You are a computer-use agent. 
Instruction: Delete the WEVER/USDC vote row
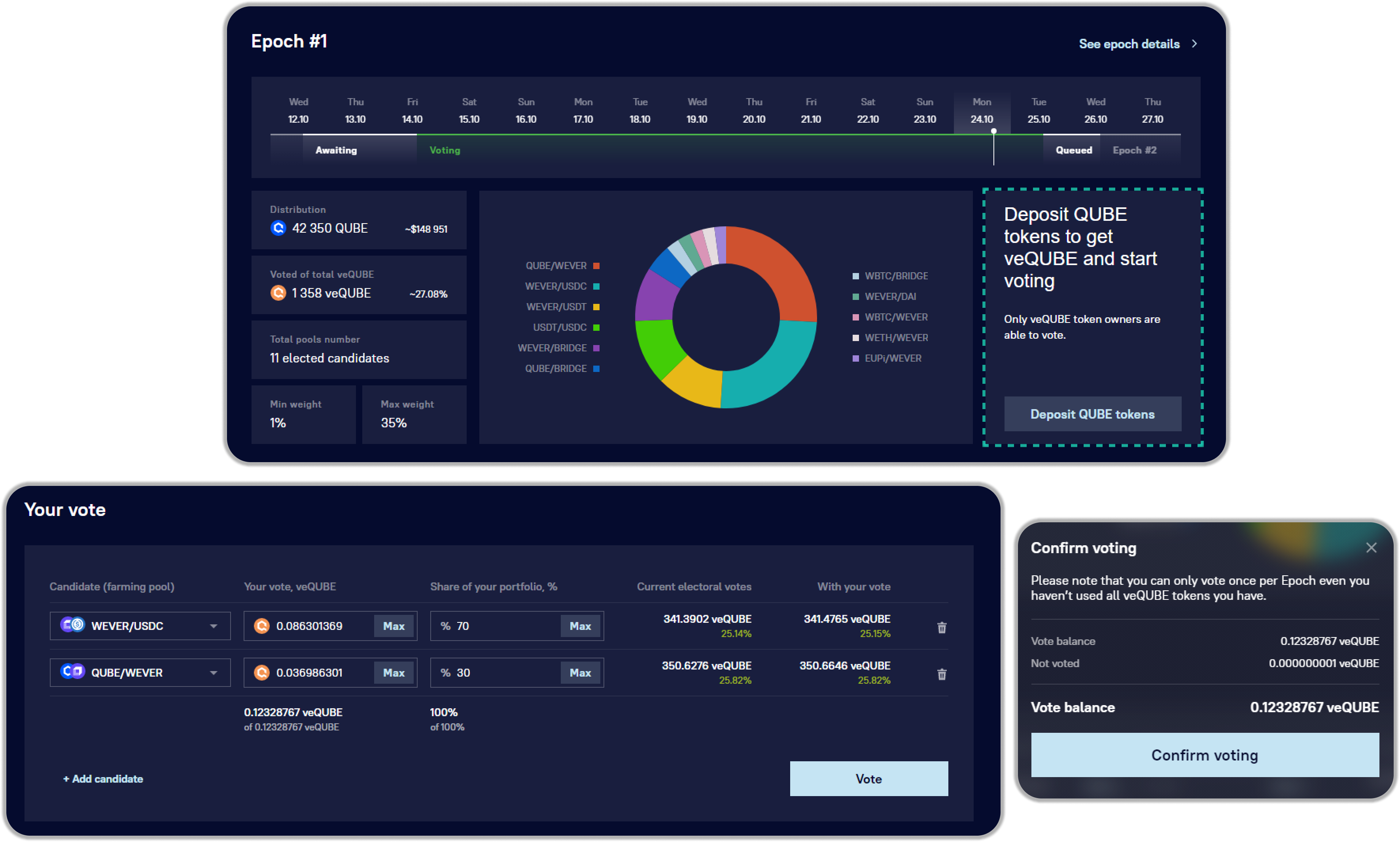pyautogui.click(x=941, y=627)
